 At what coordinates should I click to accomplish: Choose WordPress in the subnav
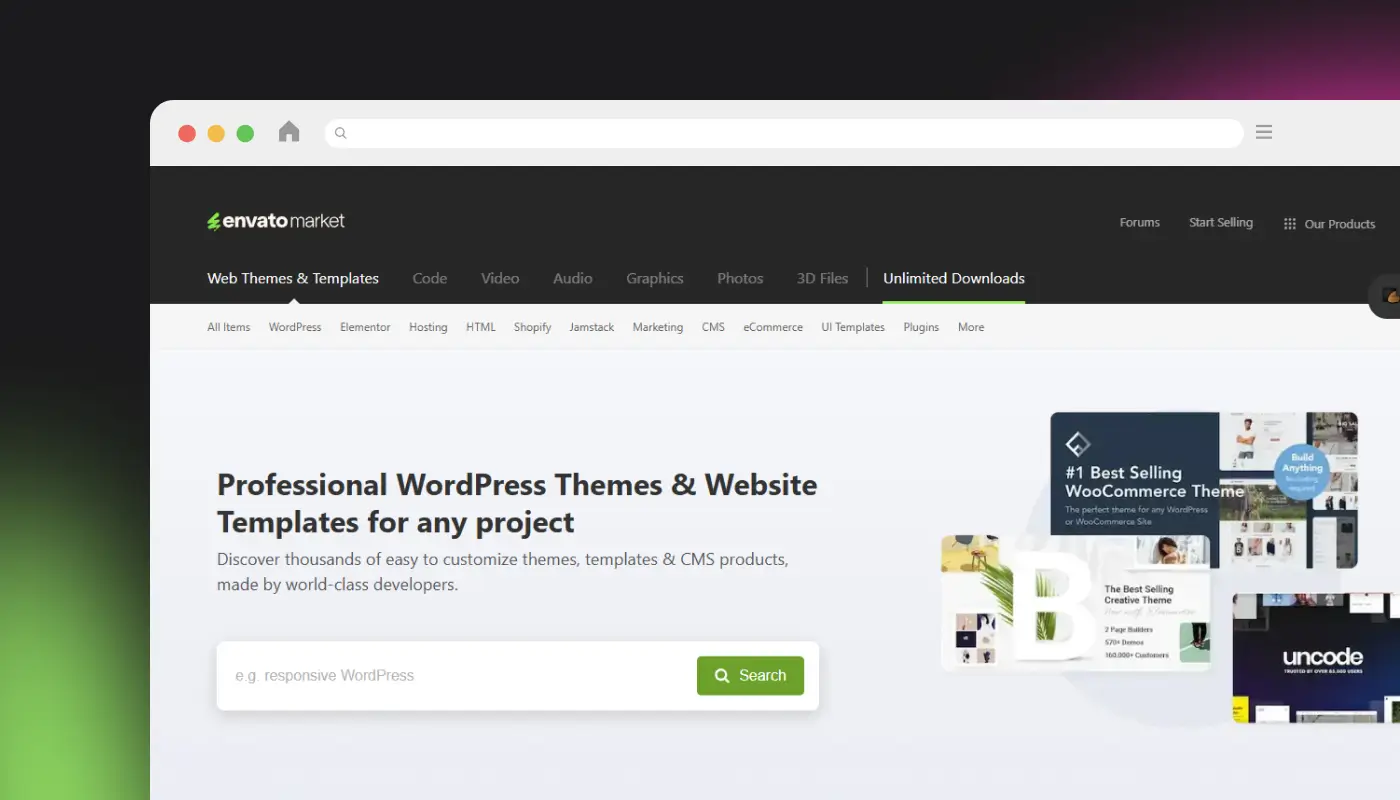click(295, 327)
